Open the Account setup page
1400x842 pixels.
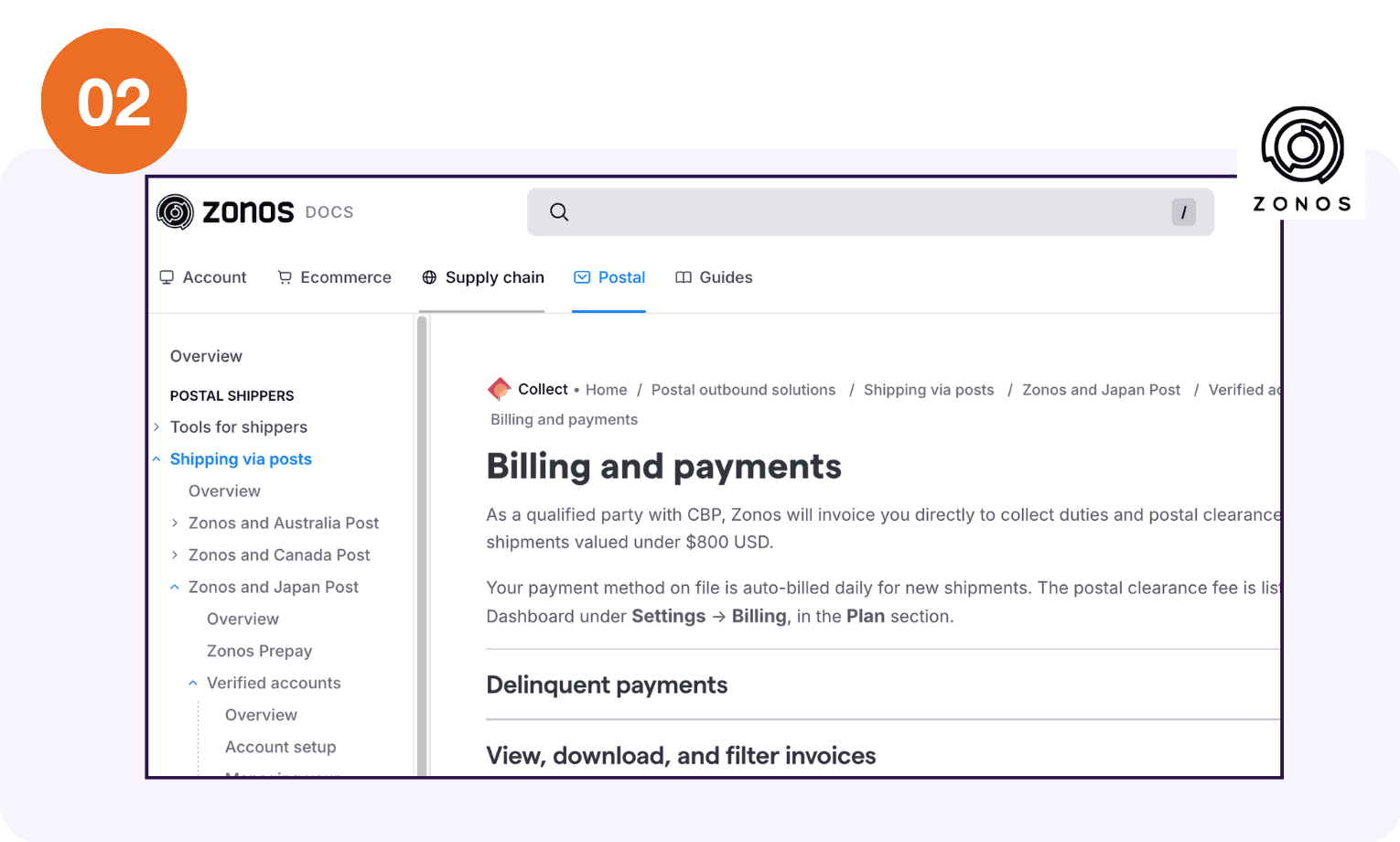pos(280,747)
